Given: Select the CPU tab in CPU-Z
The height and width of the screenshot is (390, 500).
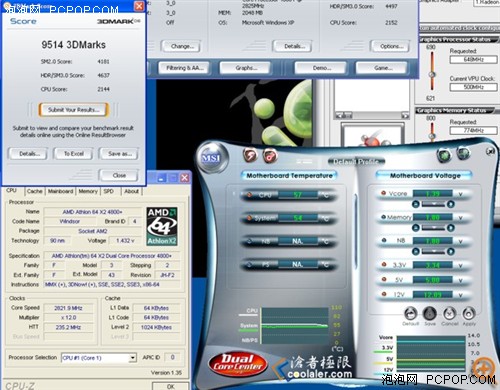Looking at the screenshot, I should click(12, 191).
